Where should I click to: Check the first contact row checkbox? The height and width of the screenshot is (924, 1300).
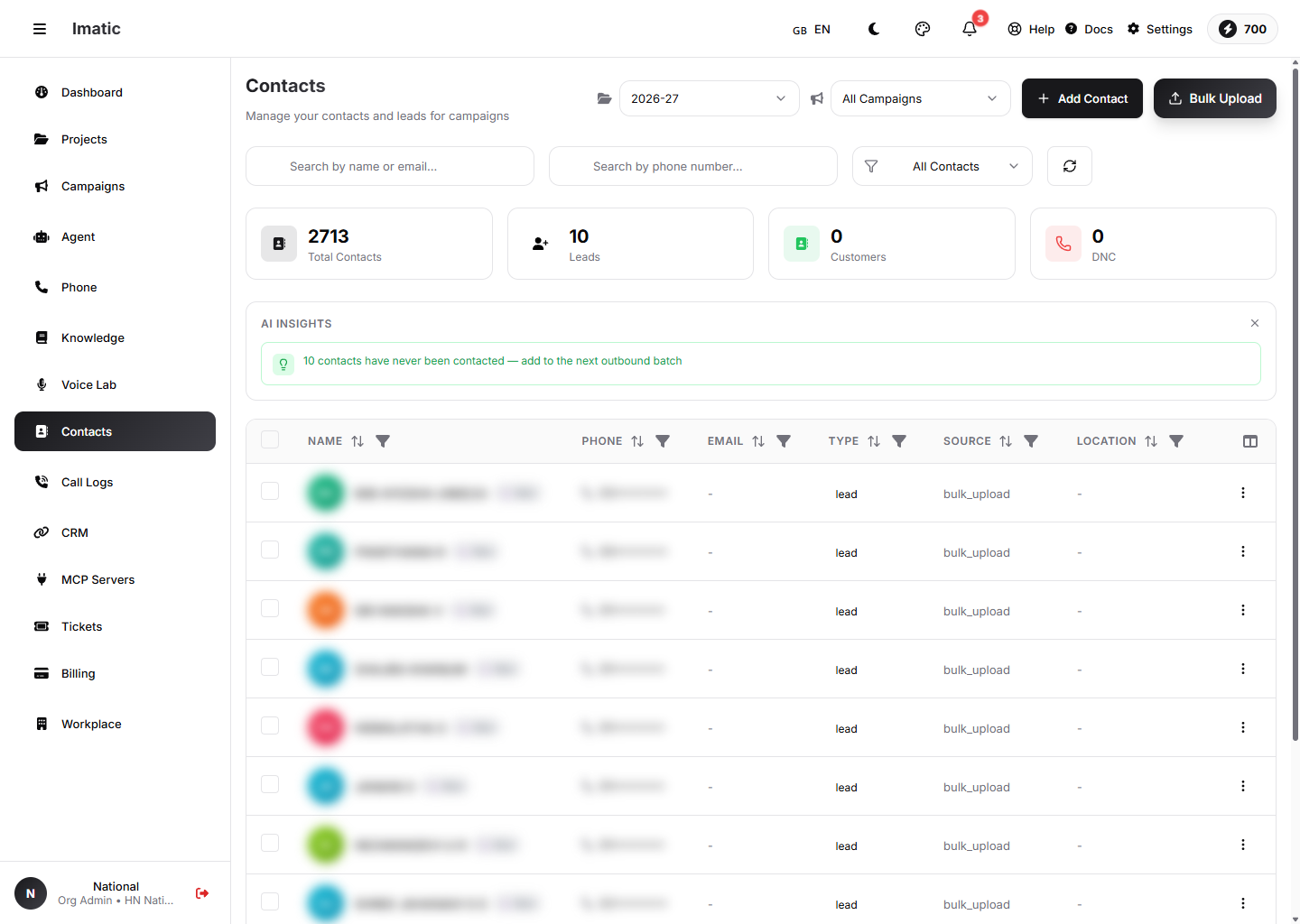(x=270, y=491)
